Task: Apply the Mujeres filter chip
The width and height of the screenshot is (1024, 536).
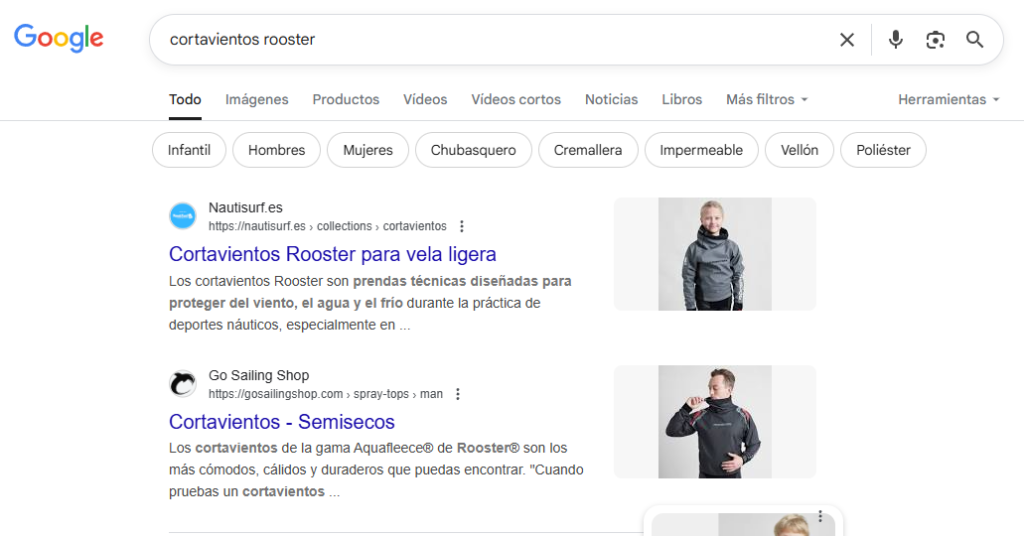Action: click(x=368, y=150)
